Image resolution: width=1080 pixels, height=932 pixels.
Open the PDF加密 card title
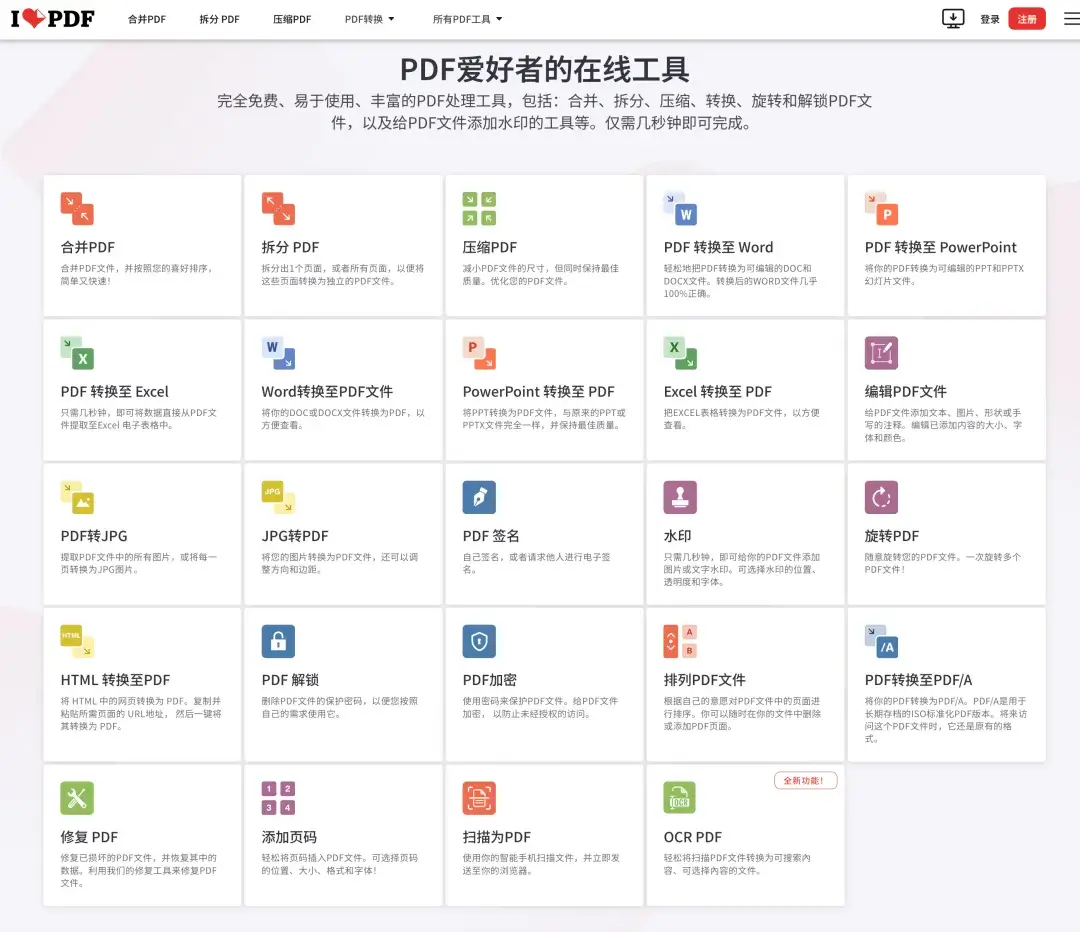click(490, 680)
